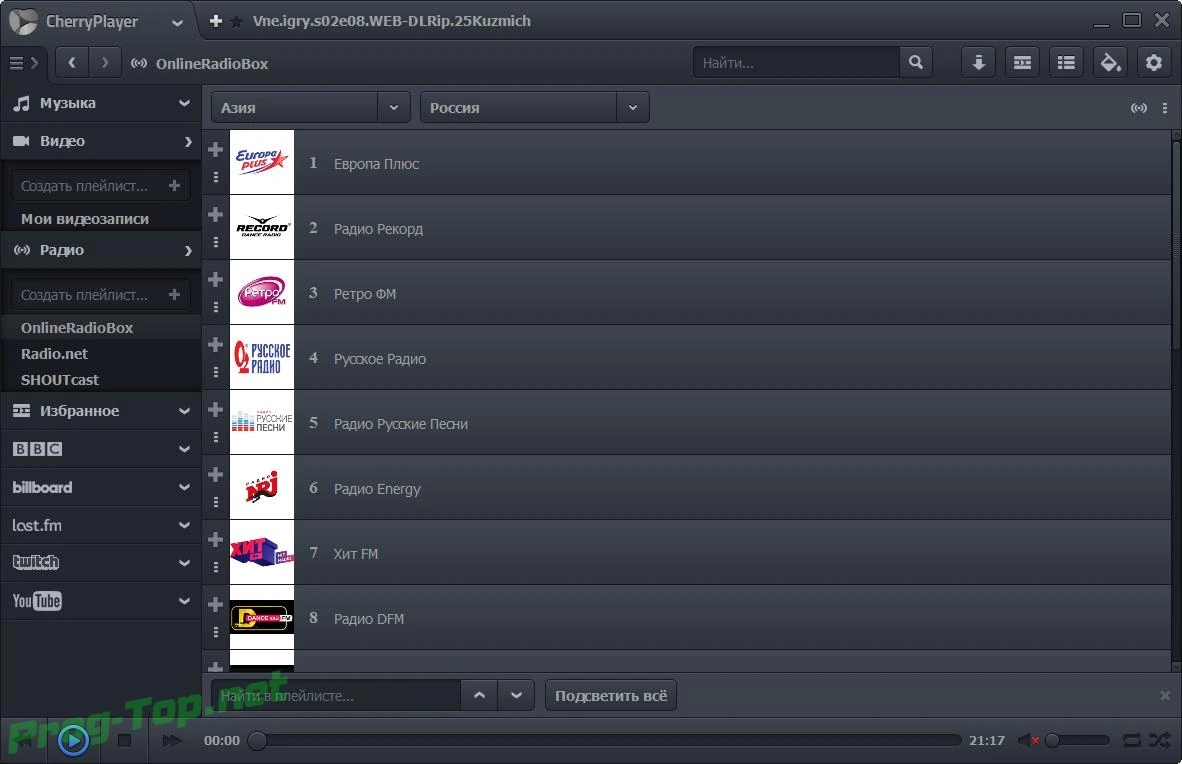
Task: Play Радио Русские Песни station
Action: tap(400, 424)
